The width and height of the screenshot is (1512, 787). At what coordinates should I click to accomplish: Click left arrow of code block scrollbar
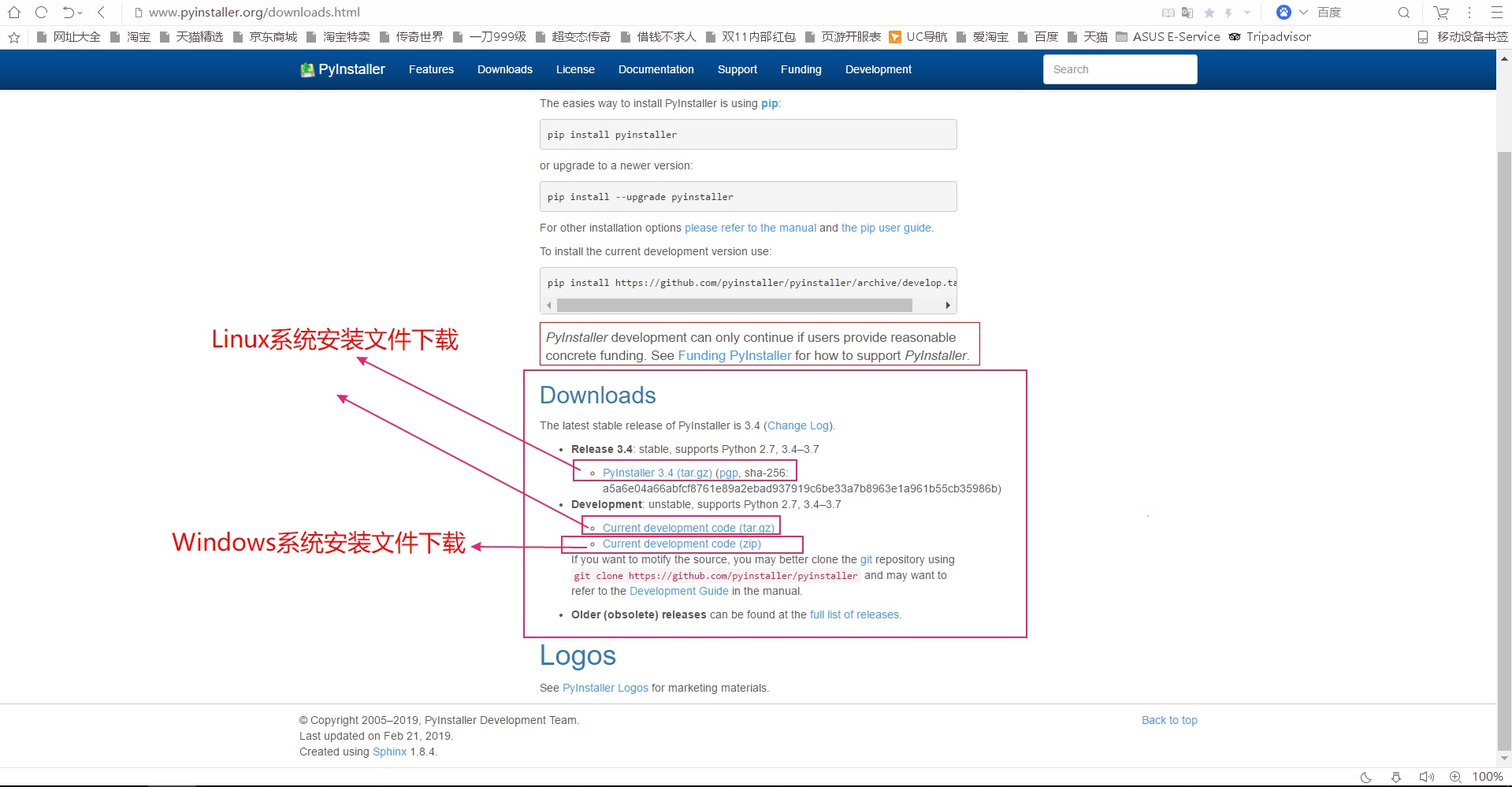[x=549, y=306]
